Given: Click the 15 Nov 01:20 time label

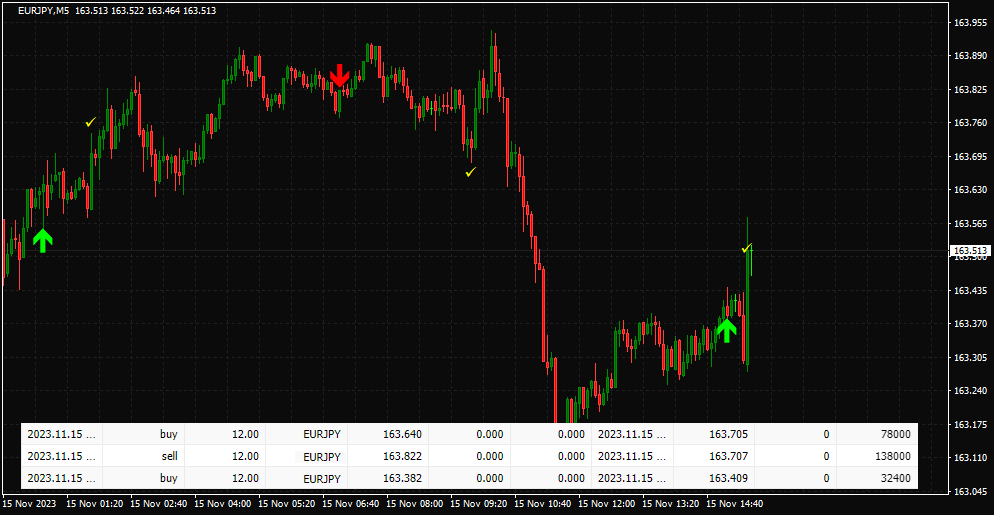Looking at the screenshot, I should (x=94, y=504).
